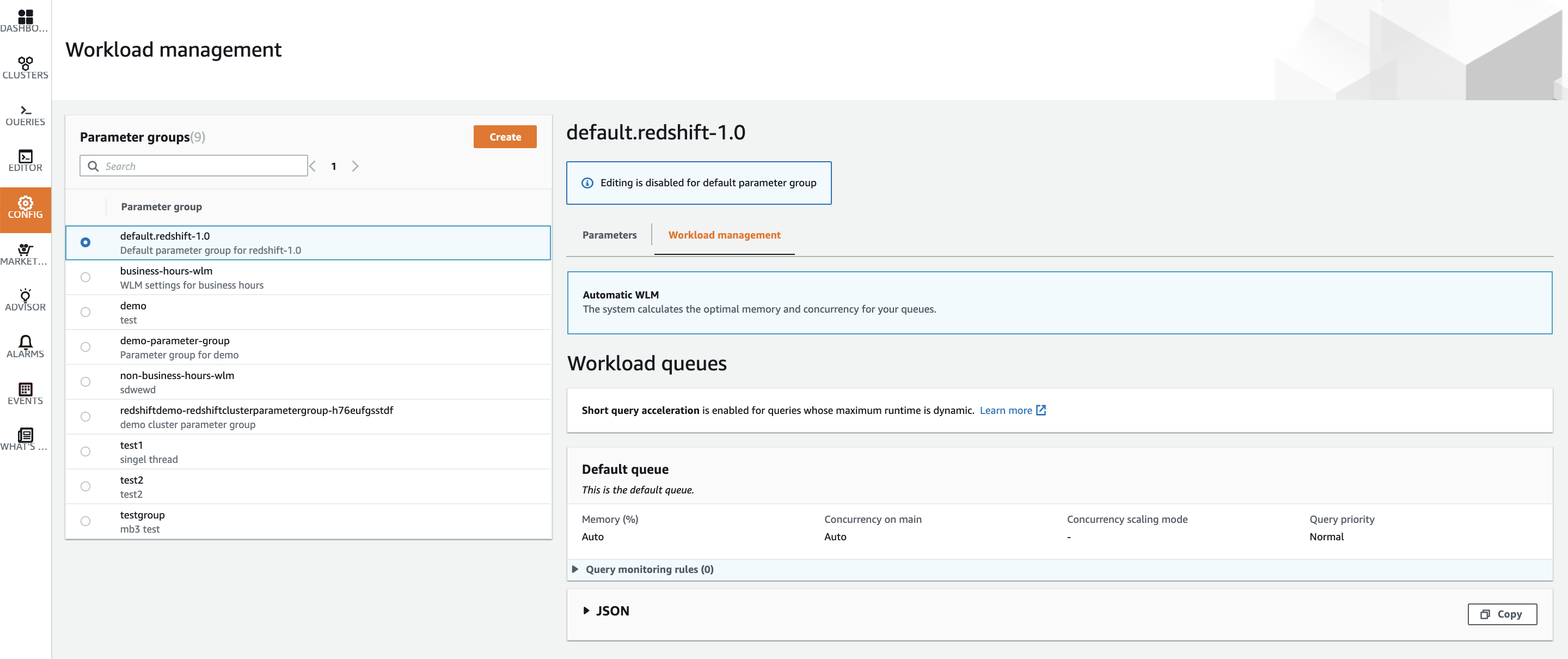
Task: Choose the test2 radio button
Action: (x=86, y=486)
